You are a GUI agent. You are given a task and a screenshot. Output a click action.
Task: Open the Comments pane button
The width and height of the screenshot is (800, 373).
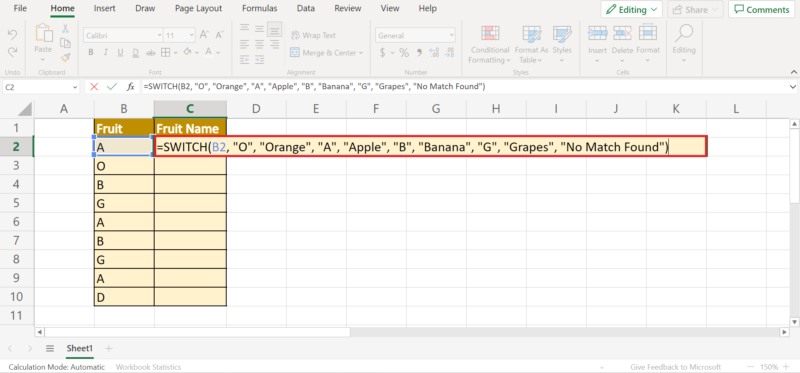tap(762, 10)
